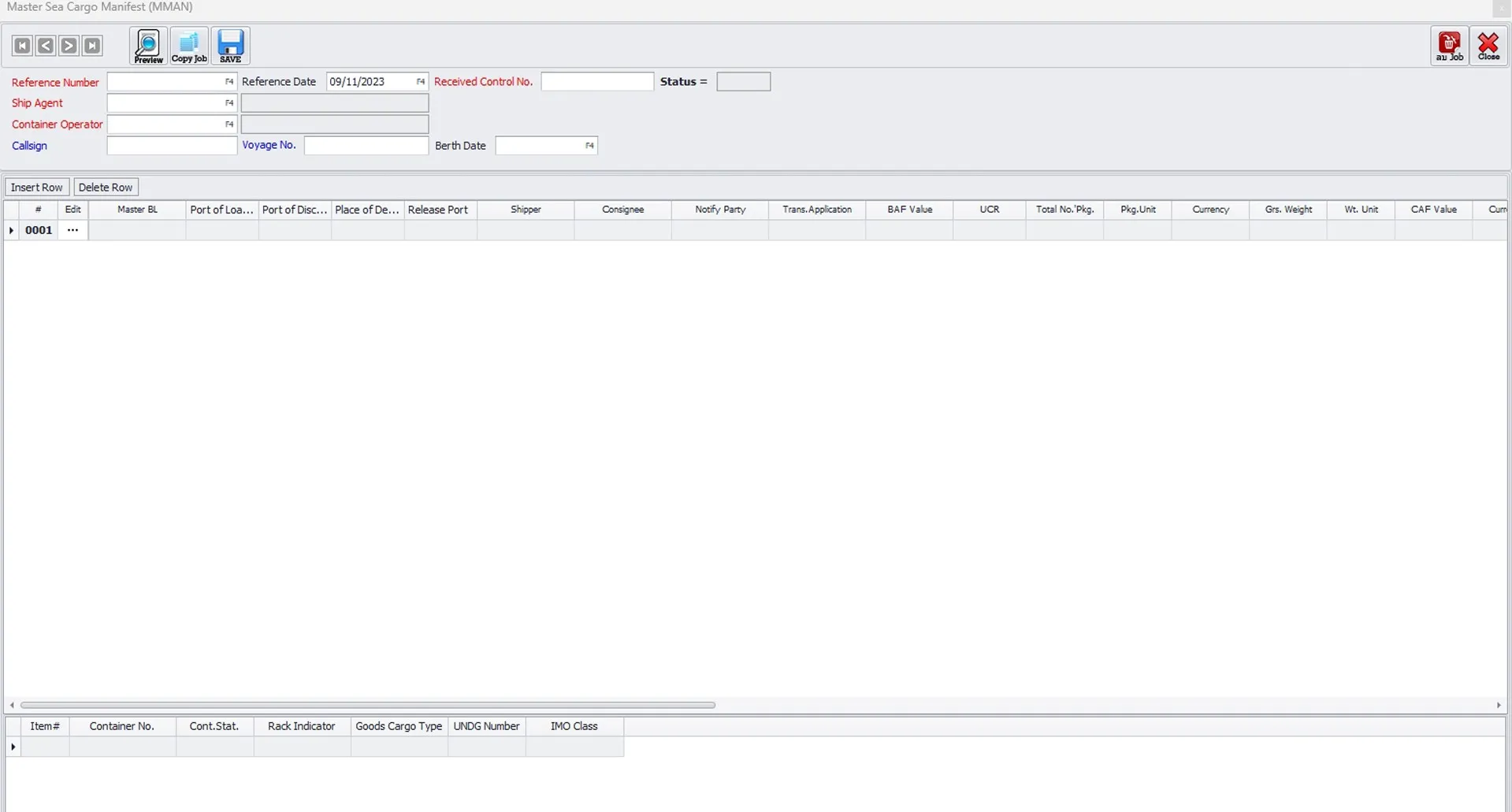Jump to the first record using navigation arrows

pos(22,45)
